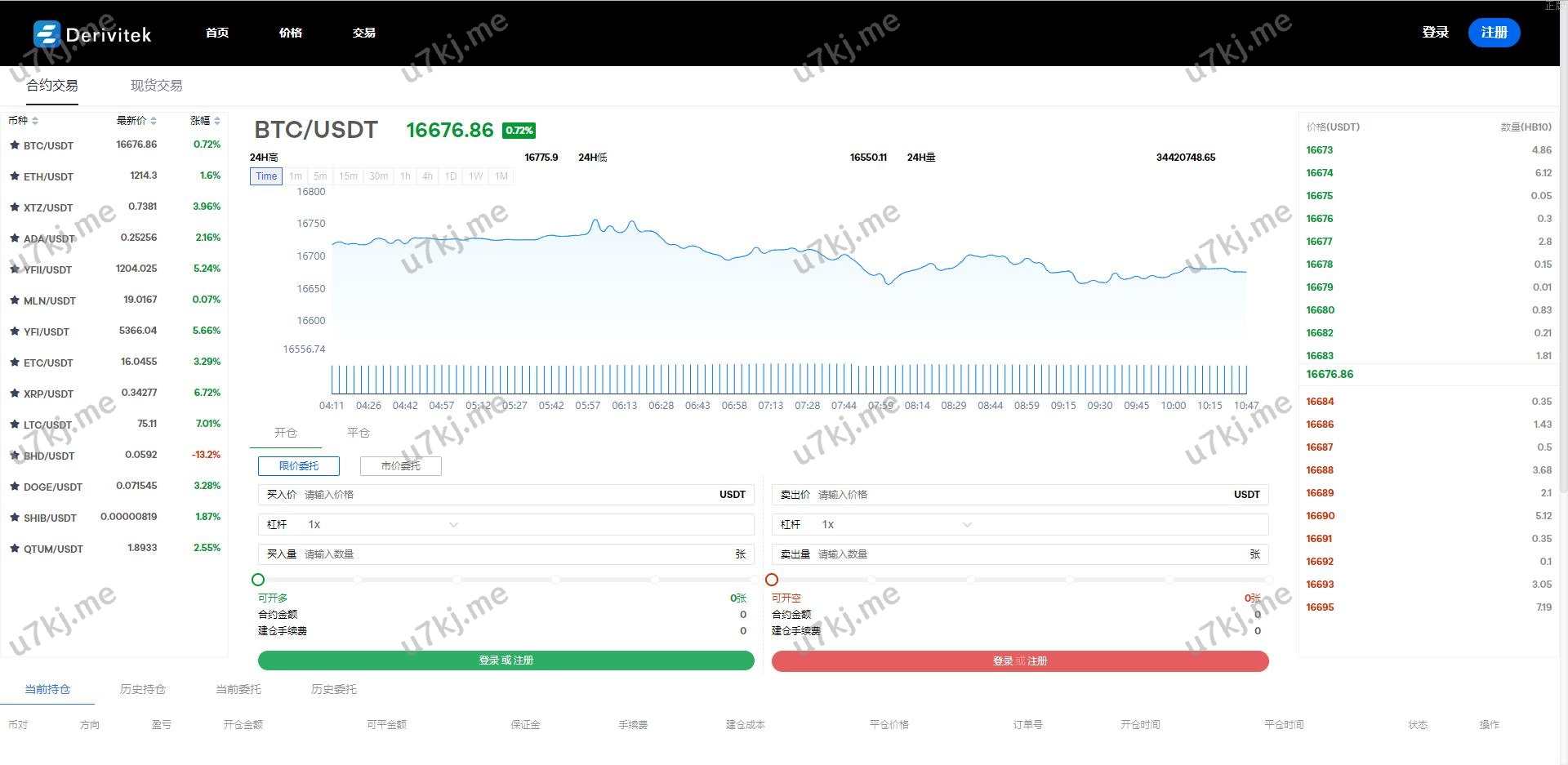Switch to 市价委托 order type

point(400,466)
